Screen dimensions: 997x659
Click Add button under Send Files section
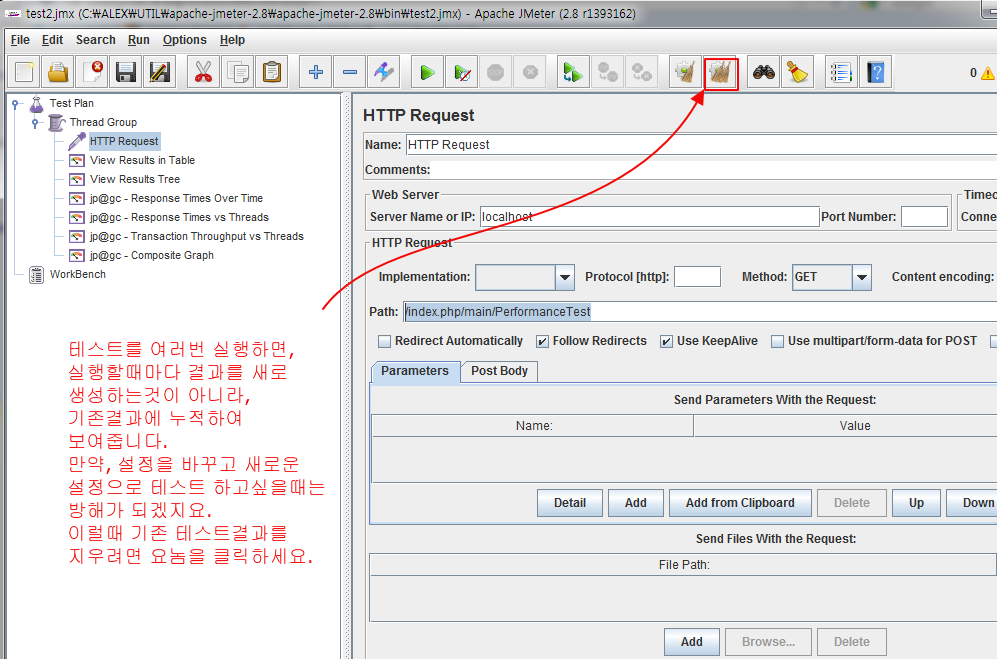(x=692, y=642)
